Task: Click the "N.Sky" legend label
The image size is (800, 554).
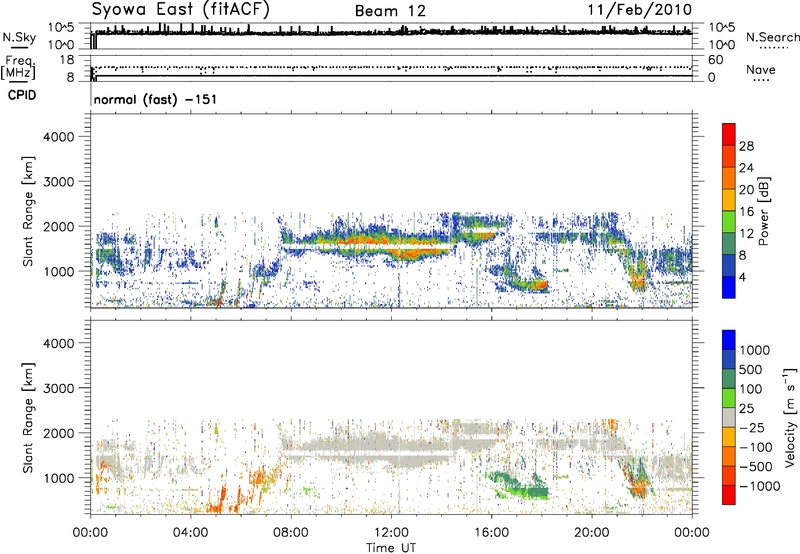Action: pyautogui.click(x=19, y=38)
